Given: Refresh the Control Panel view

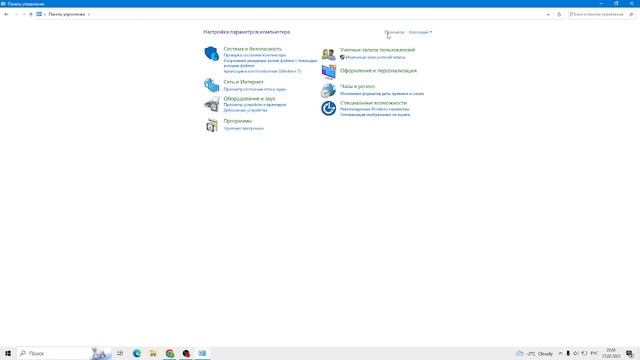Looking at the screenshot, I should point(559,14).
